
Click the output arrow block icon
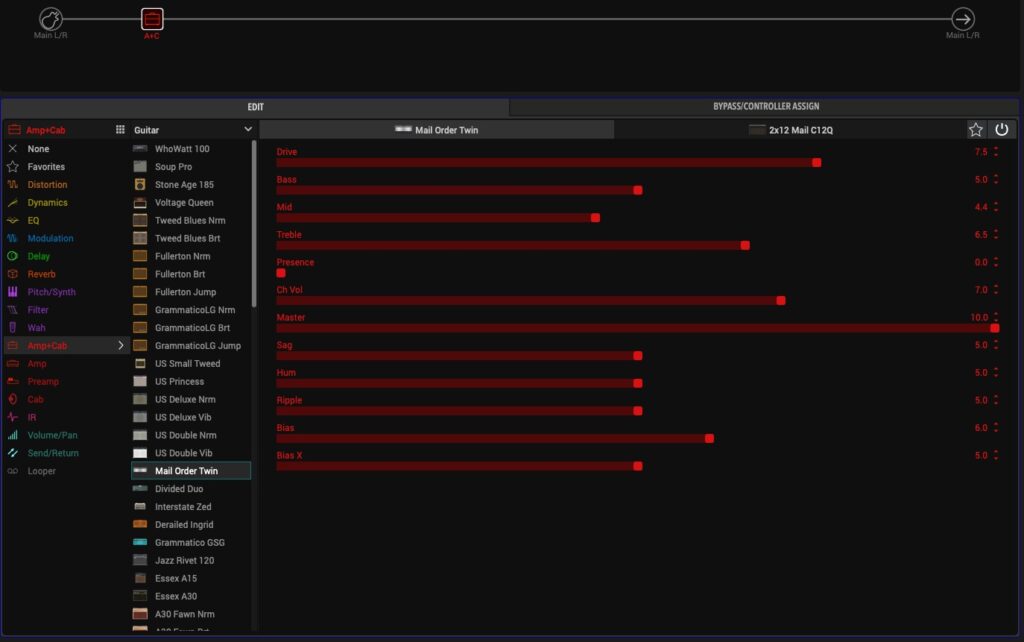pyautogui.click(x=962, y=19)
